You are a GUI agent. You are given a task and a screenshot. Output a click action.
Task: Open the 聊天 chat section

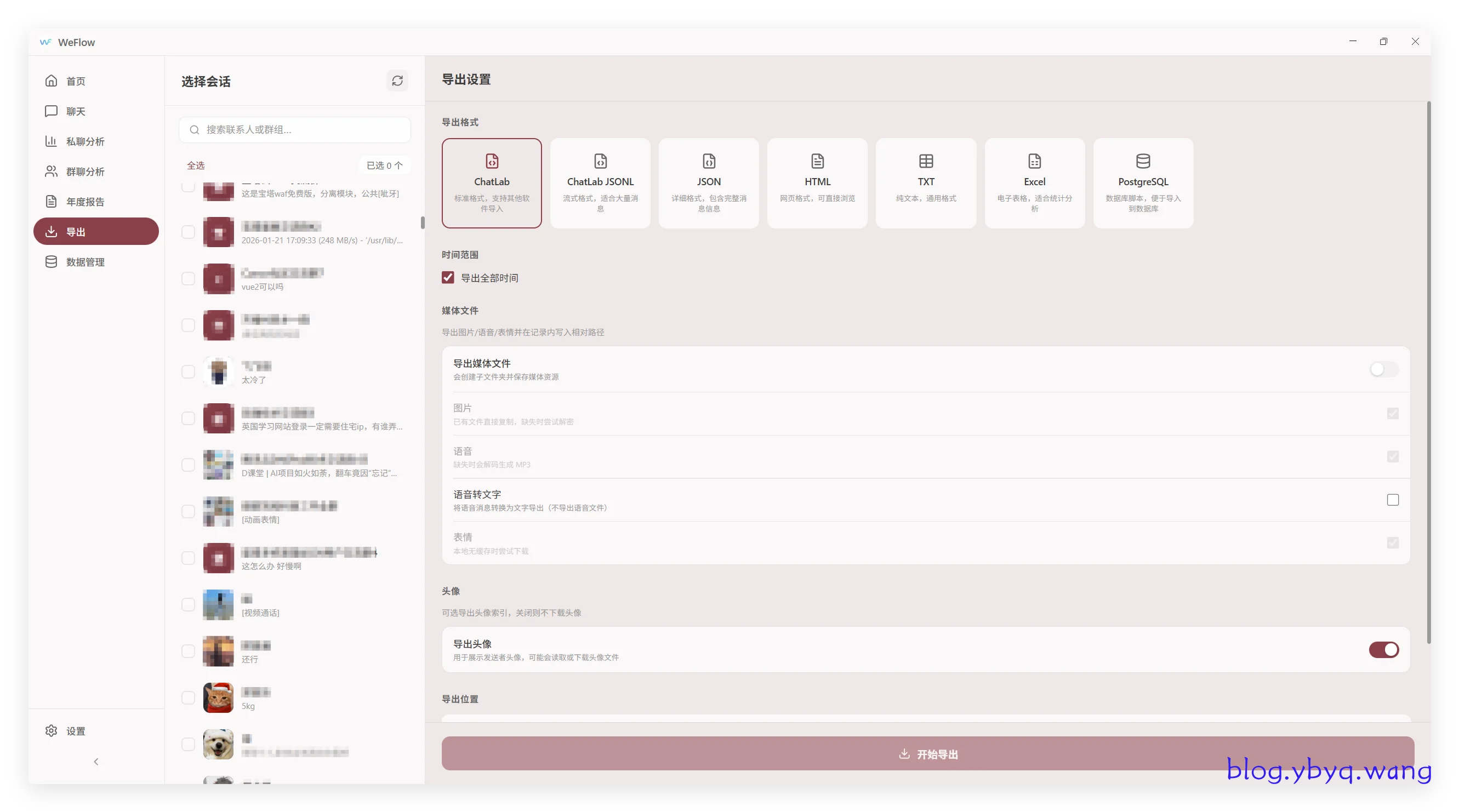pos(75,111)
